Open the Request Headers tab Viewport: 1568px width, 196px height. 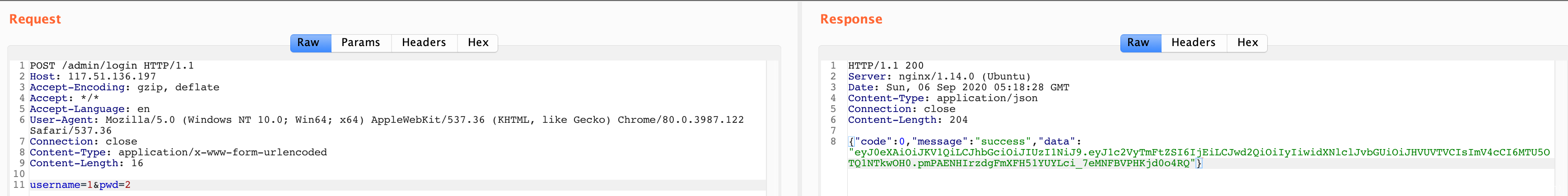pyautogui.click(x=424, y=42)
